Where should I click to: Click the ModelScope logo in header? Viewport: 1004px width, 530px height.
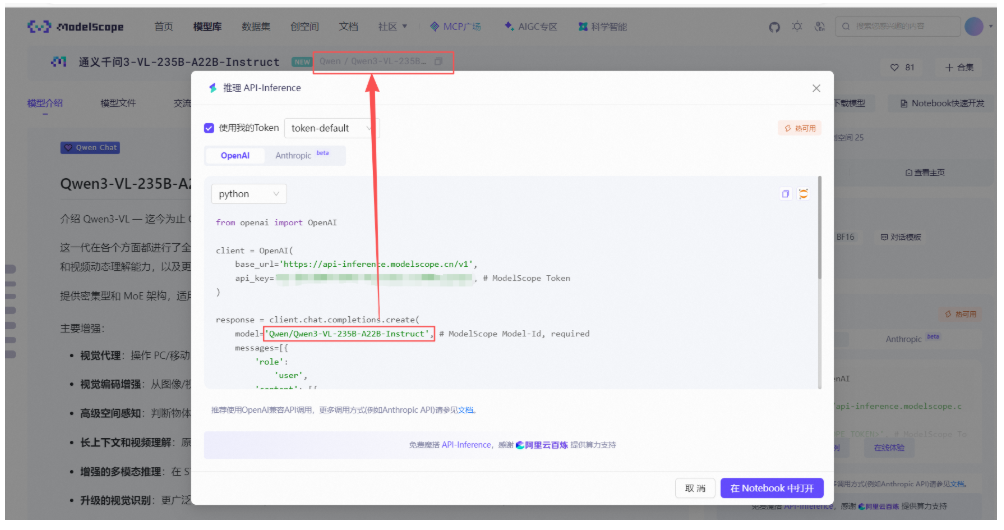click(76, 26)
